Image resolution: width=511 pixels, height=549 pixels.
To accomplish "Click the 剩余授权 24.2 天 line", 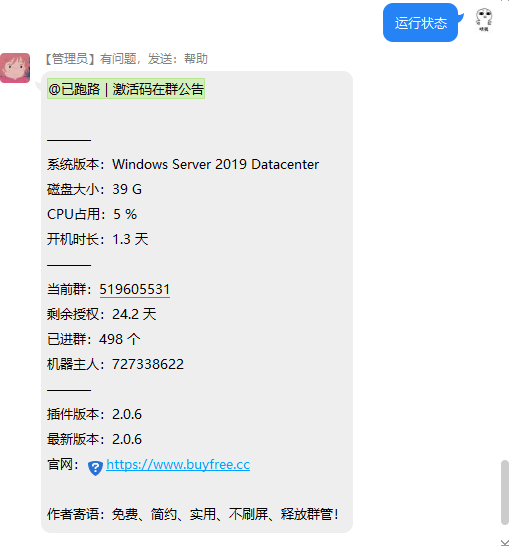I will [102, 314].
